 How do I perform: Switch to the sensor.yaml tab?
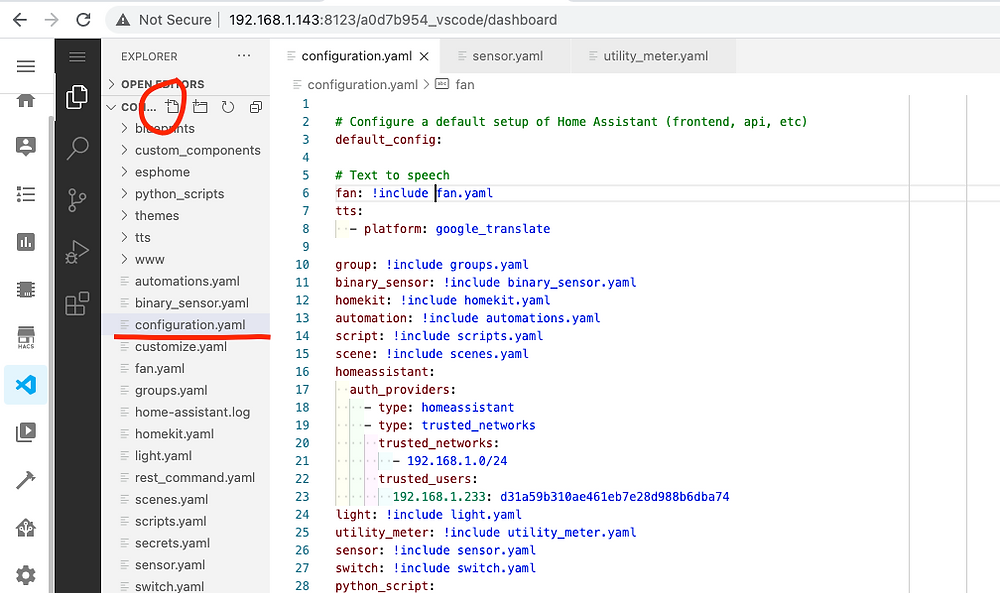coord(507,56)
